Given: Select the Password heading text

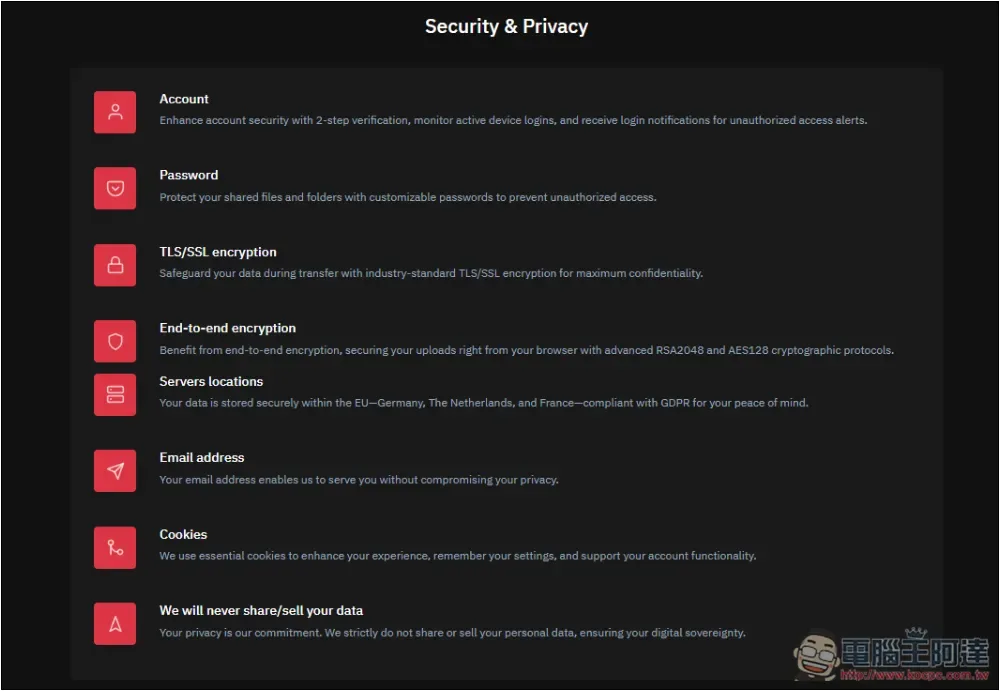Looking at the screenshot, I should click(x=189, y=175).
